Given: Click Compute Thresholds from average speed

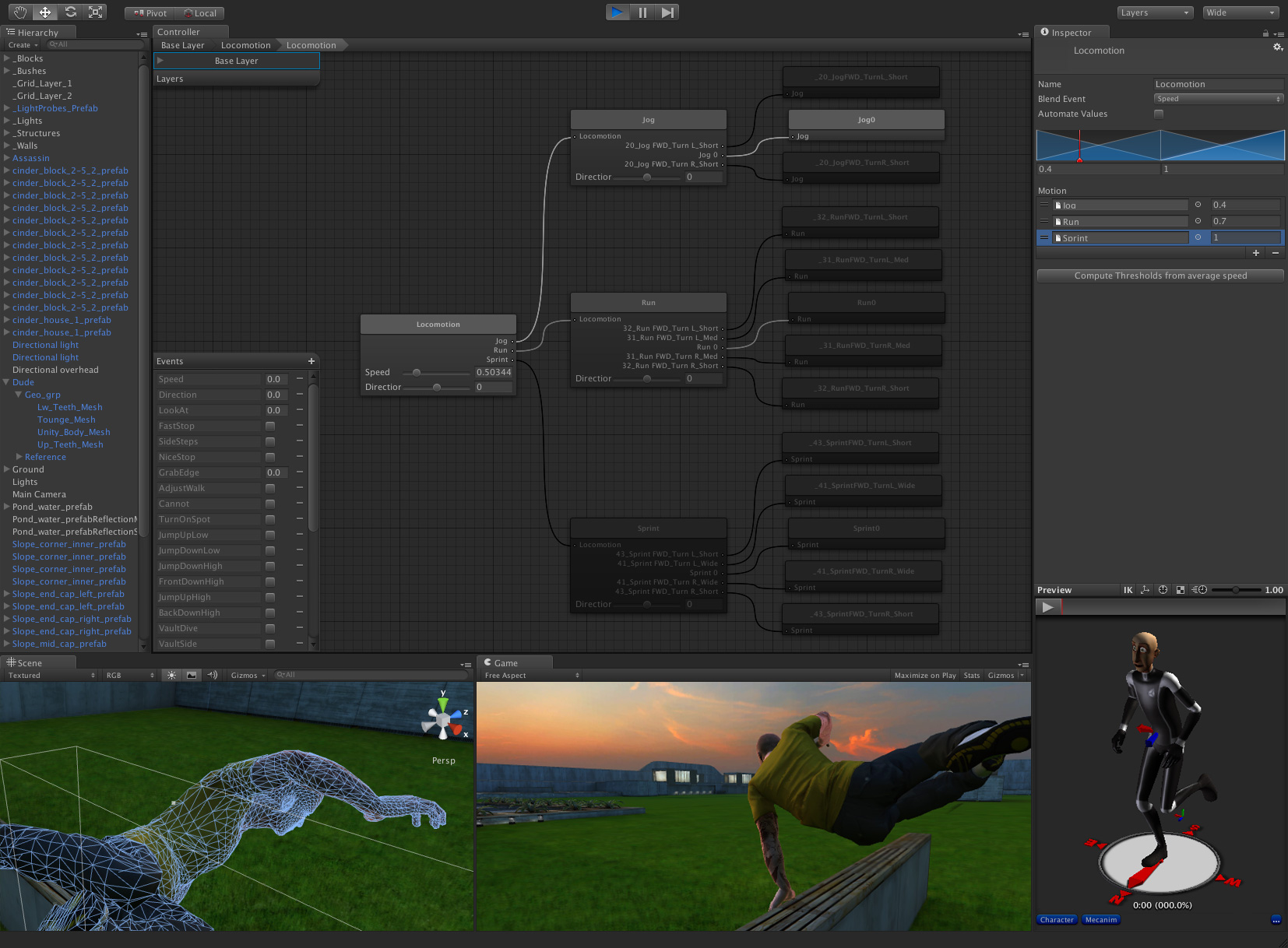Looking at the screenshot, I should [x=1160, y=276].
